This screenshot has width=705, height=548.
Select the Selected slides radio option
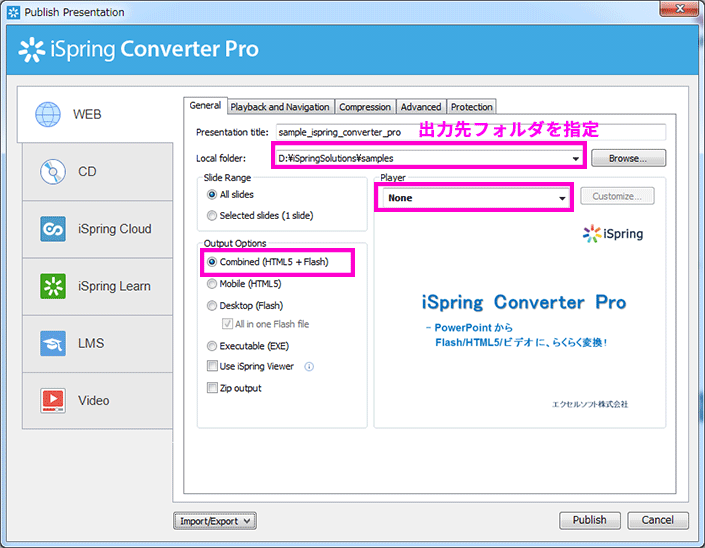pyautogui.click(x=212, y=216)
